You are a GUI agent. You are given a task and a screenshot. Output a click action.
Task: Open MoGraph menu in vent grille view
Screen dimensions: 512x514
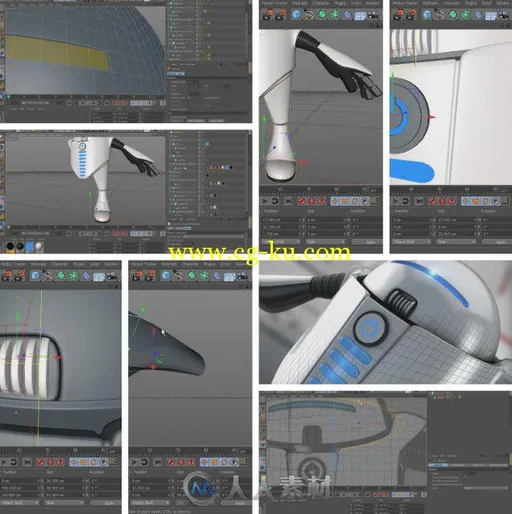[38, 264]
